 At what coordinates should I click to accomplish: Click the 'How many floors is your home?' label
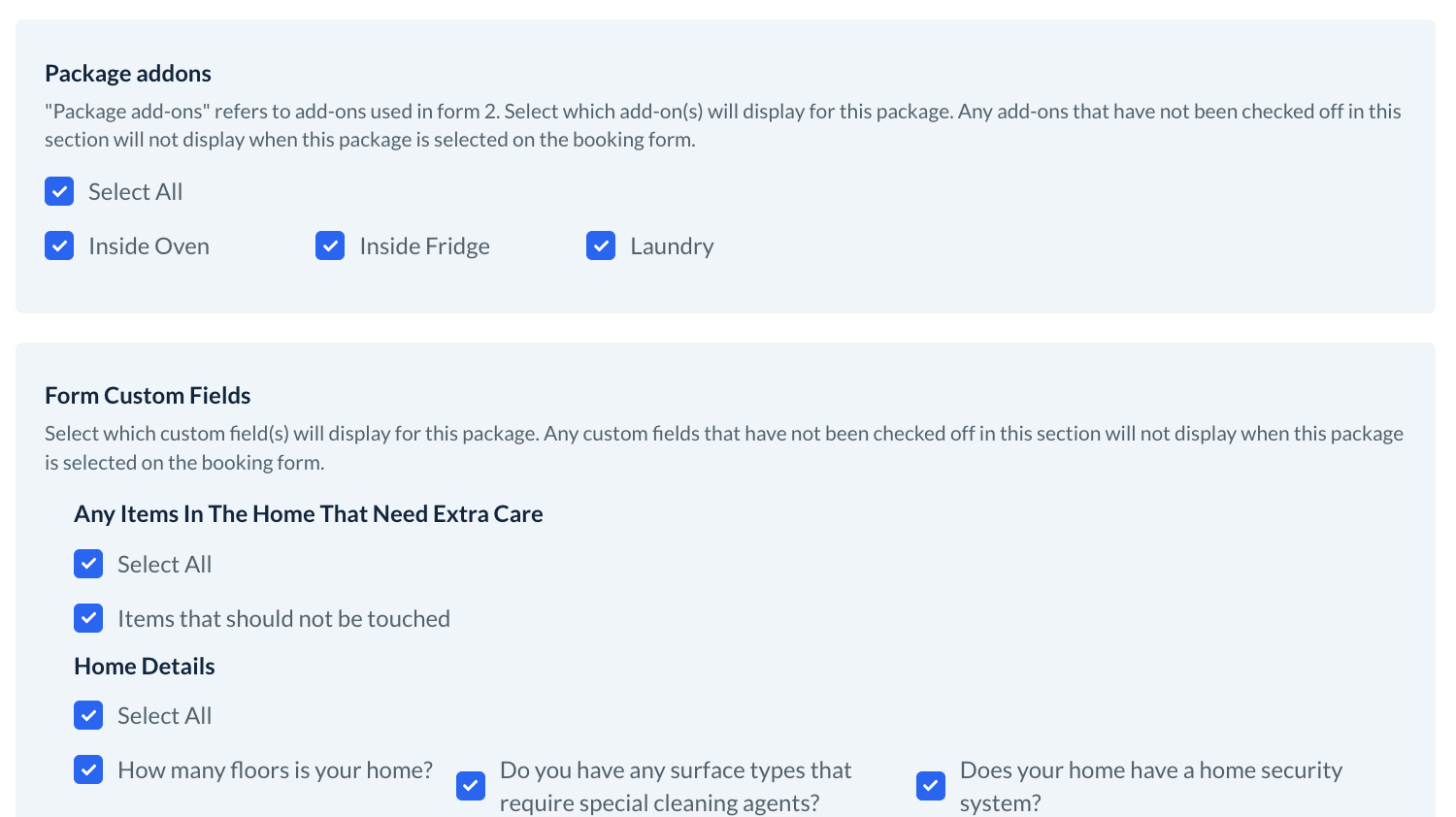tap(275, 770)
